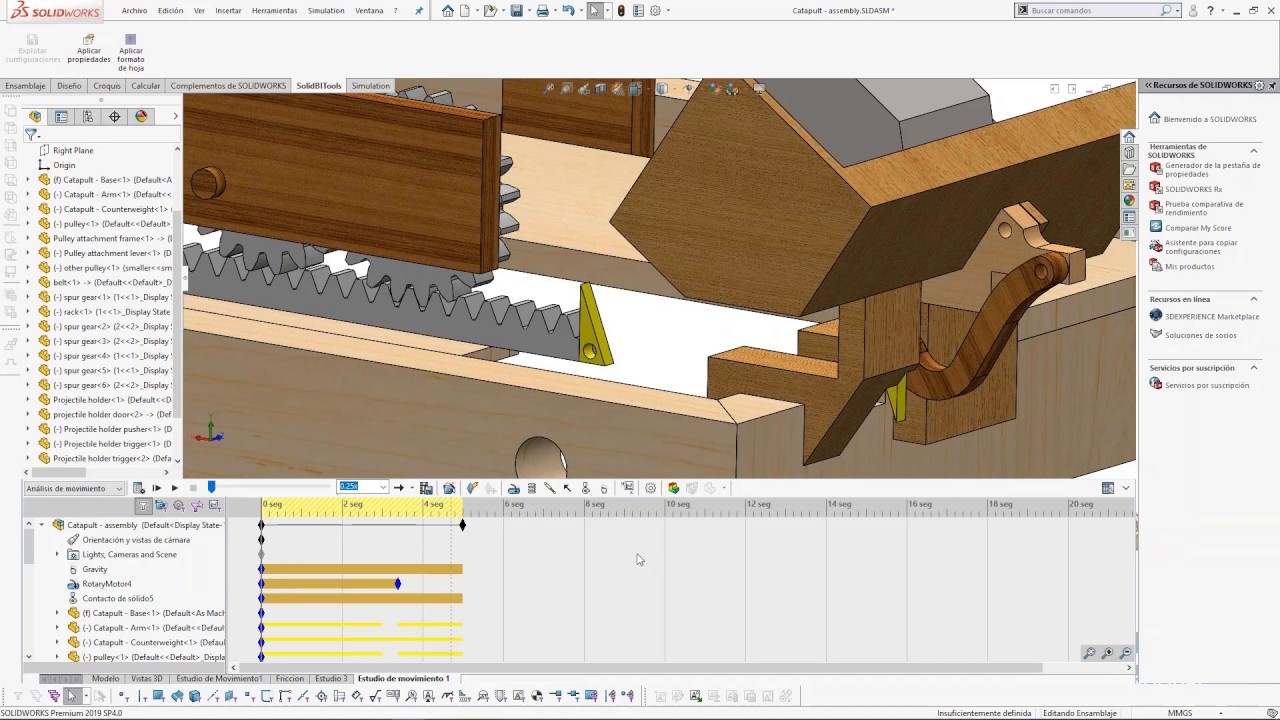The image size is (1280, 720).
Task: Open Motion Study Properties gear
Action: 651,488
